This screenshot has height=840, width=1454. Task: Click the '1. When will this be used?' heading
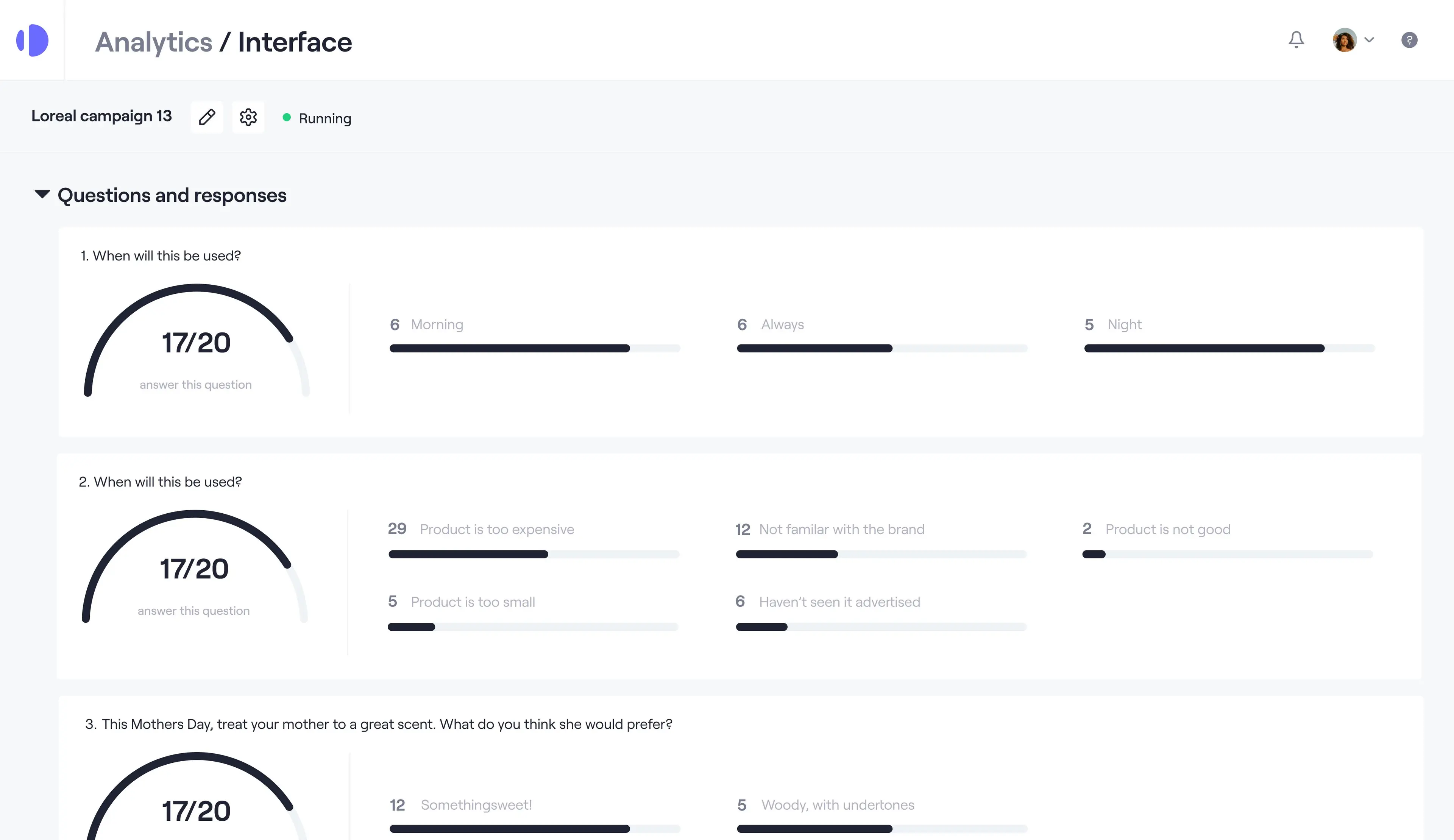click(x=161, y=256)
